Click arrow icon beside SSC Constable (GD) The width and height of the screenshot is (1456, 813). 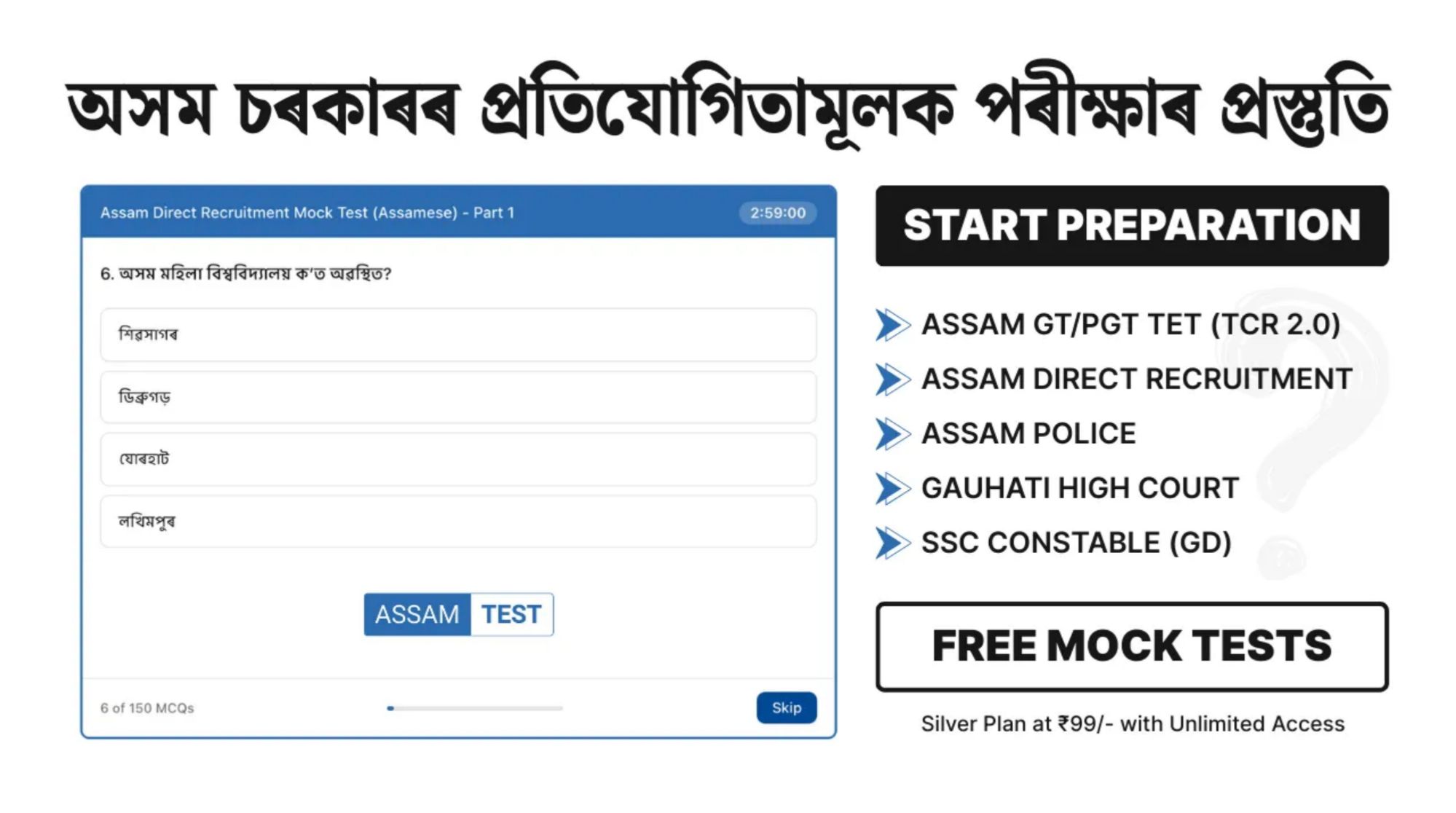[892, 543]
